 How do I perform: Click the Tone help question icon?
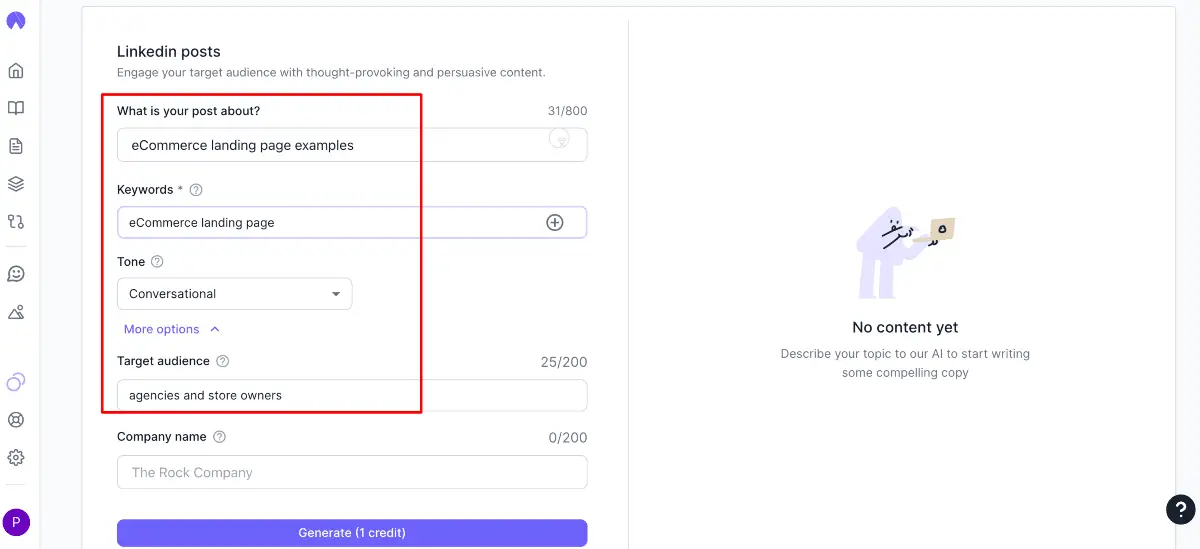coord(157,262)
